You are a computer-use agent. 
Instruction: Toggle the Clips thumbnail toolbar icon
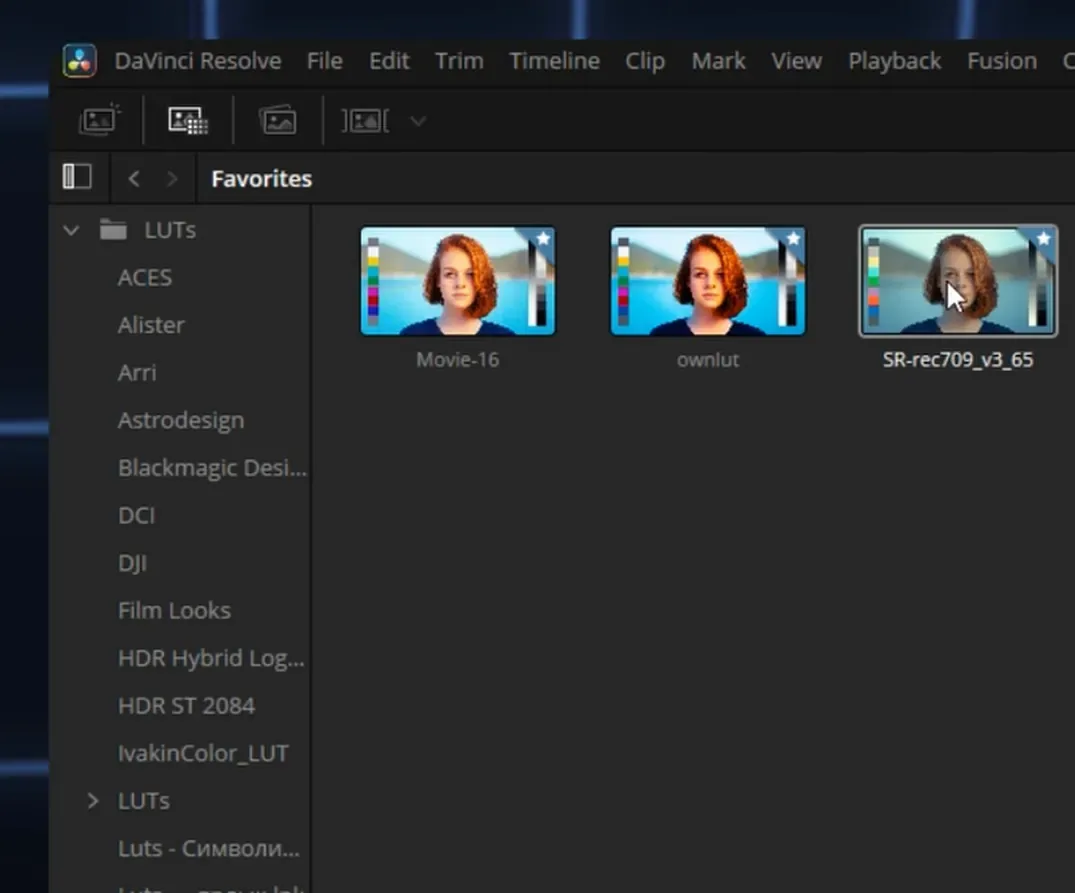coord(365,121)
